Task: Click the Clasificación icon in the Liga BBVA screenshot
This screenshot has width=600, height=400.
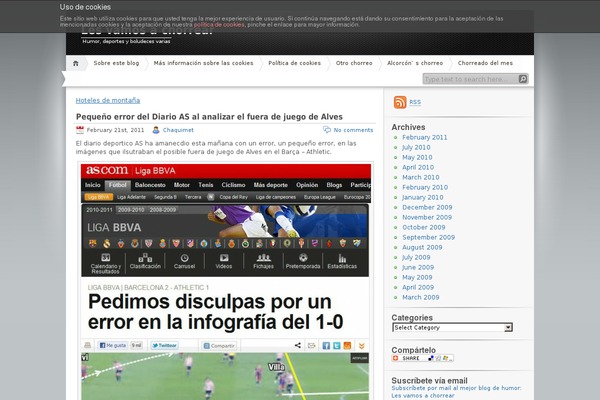Action: pos(145,258)
